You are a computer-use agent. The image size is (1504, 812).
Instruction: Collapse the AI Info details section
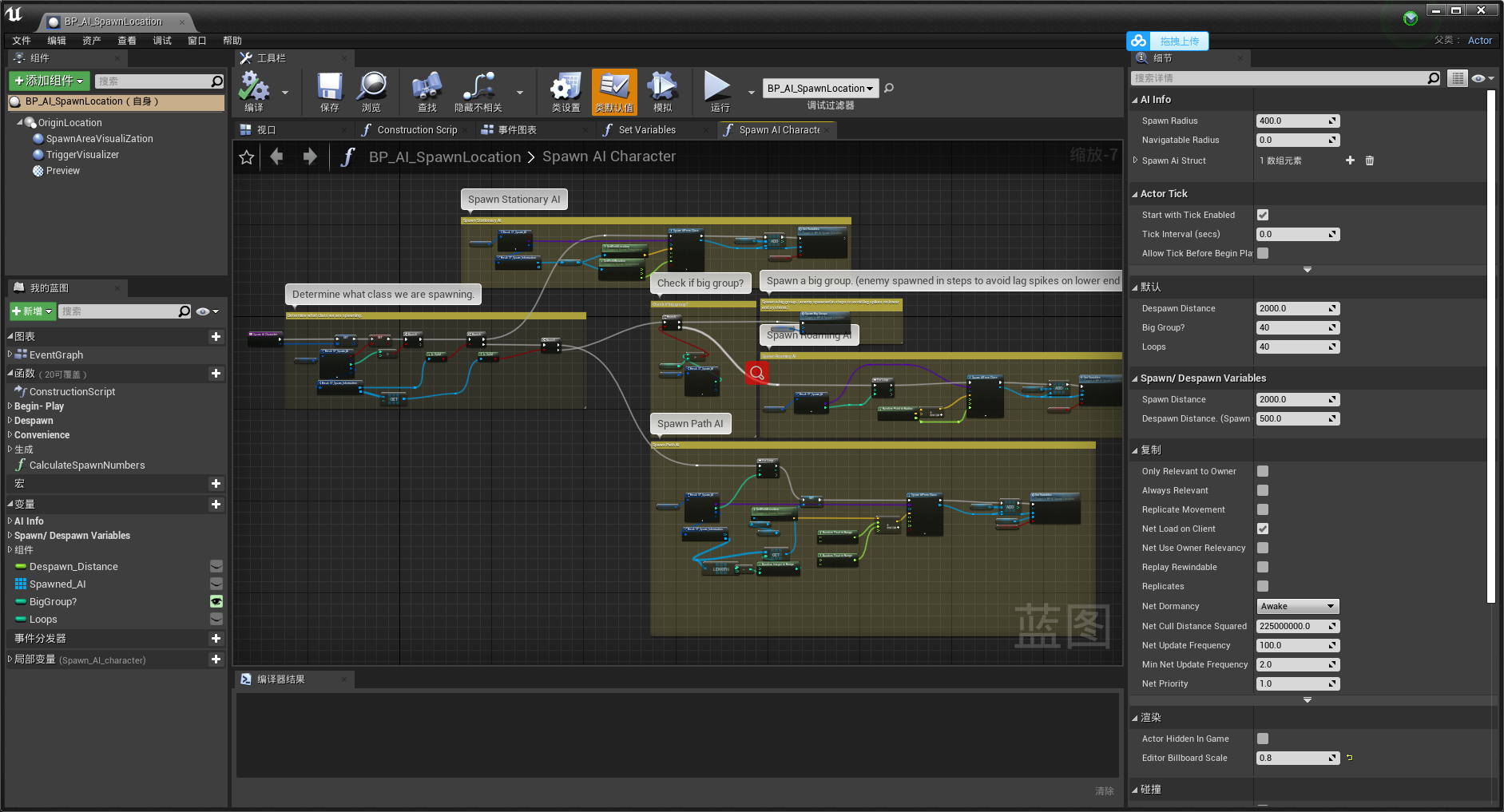click(x=1135, y=100)
